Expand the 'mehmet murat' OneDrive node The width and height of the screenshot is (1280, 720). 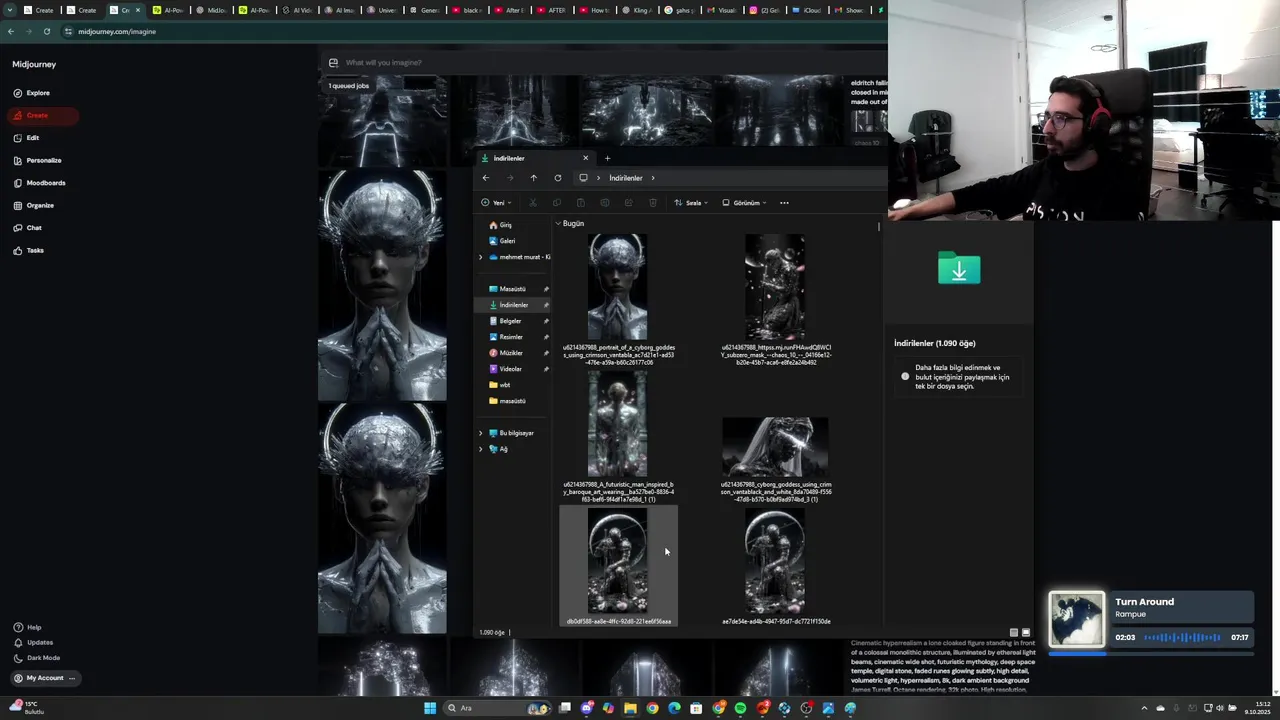pyautogui.click(x=480, y=257)
